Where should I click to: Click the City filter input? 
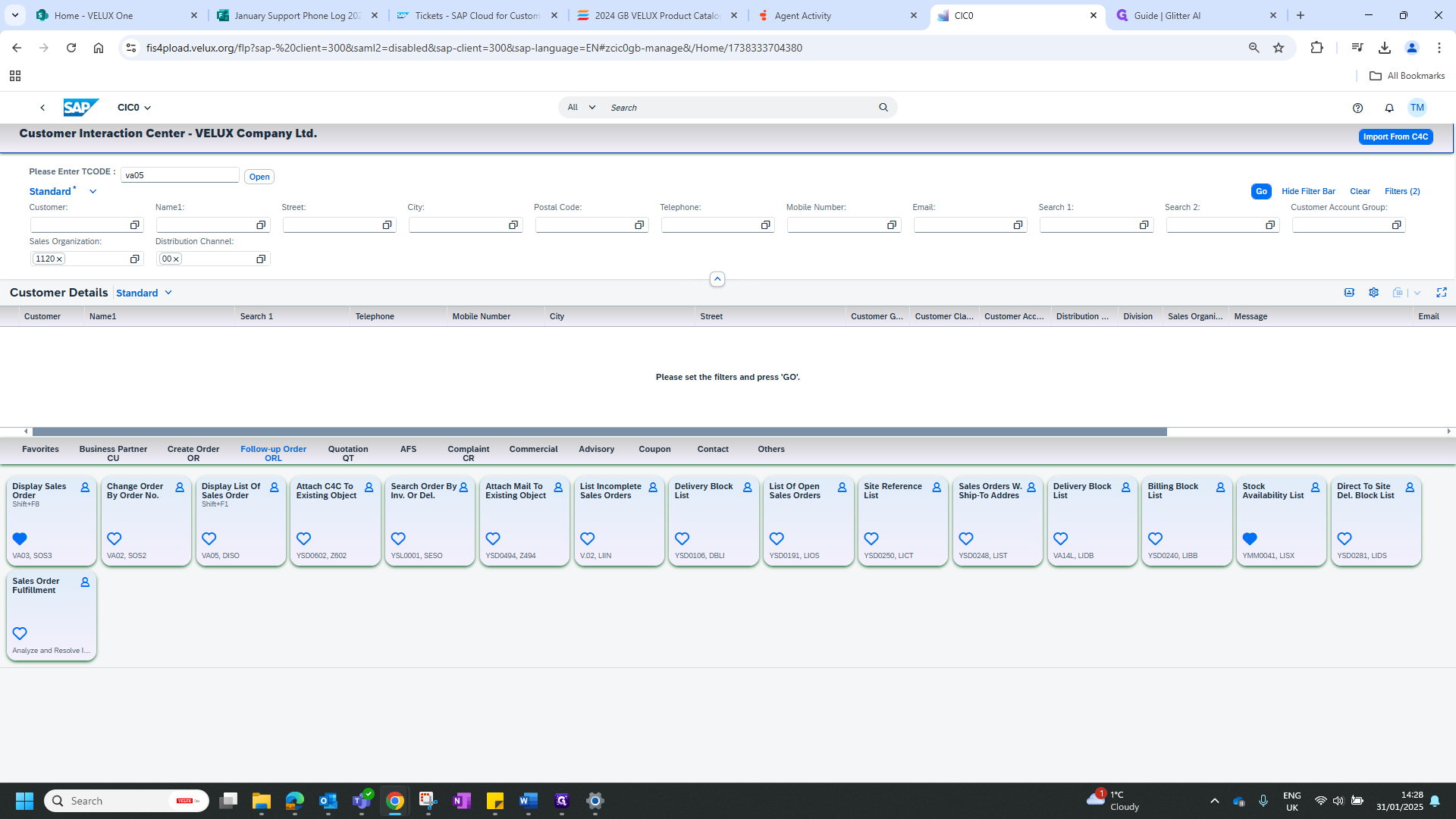tap(459, 225)
